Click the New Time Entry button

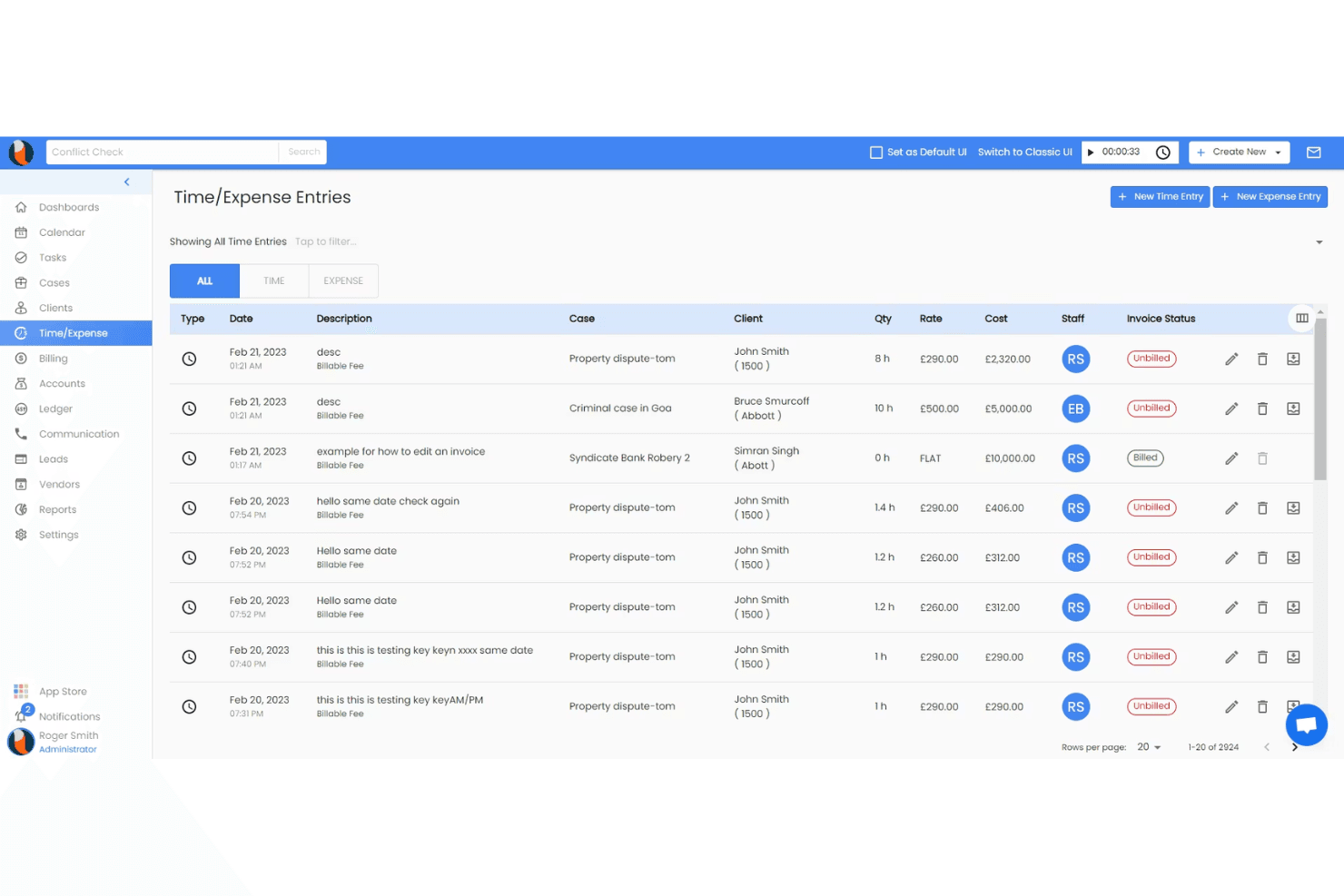[1160, 197]
